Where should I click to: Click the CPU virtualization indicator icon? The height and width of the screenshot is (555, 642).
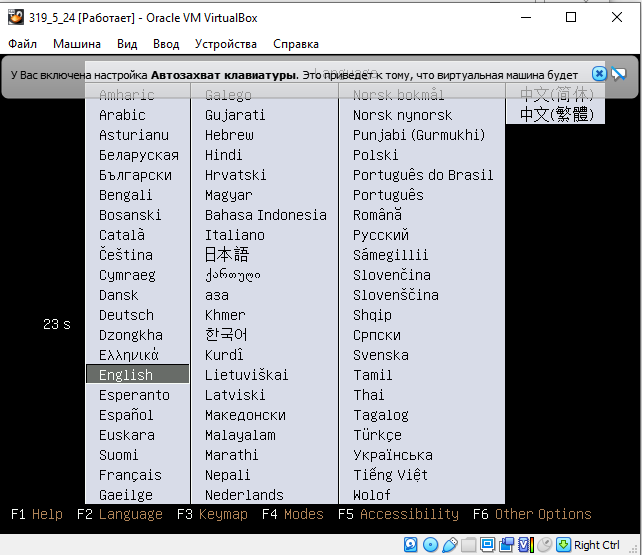(526, 545)
